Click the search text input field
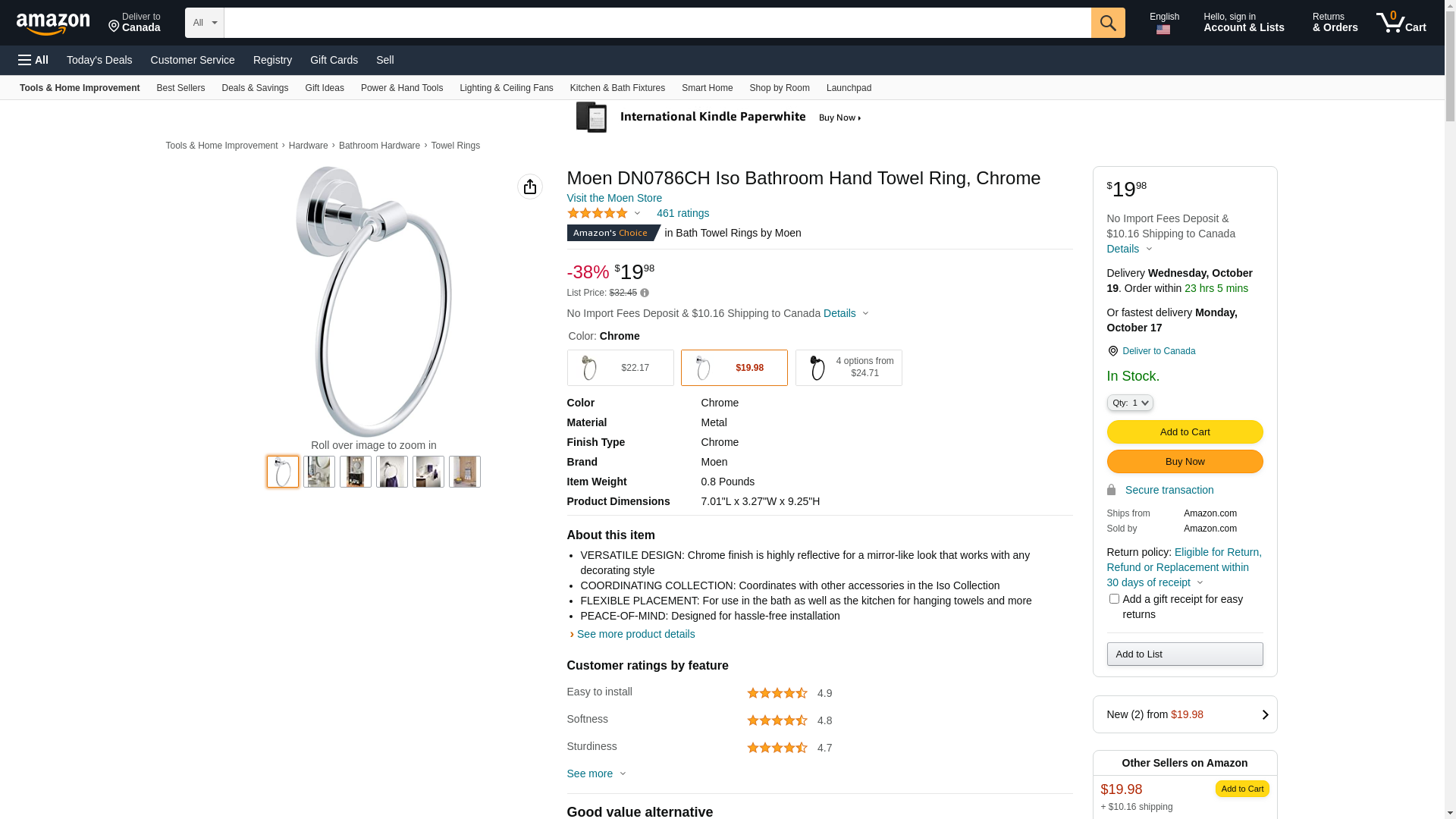This screenshot has height=819, width=1456. 657,23
